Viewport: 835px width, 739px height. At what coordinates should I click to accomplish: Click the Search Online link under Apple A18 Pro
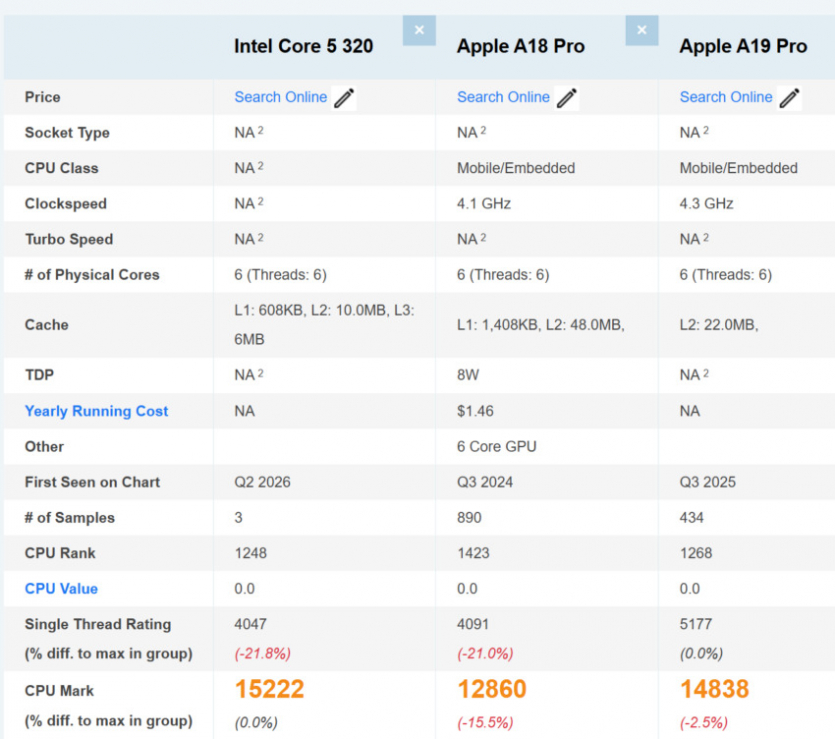(503, 97)
